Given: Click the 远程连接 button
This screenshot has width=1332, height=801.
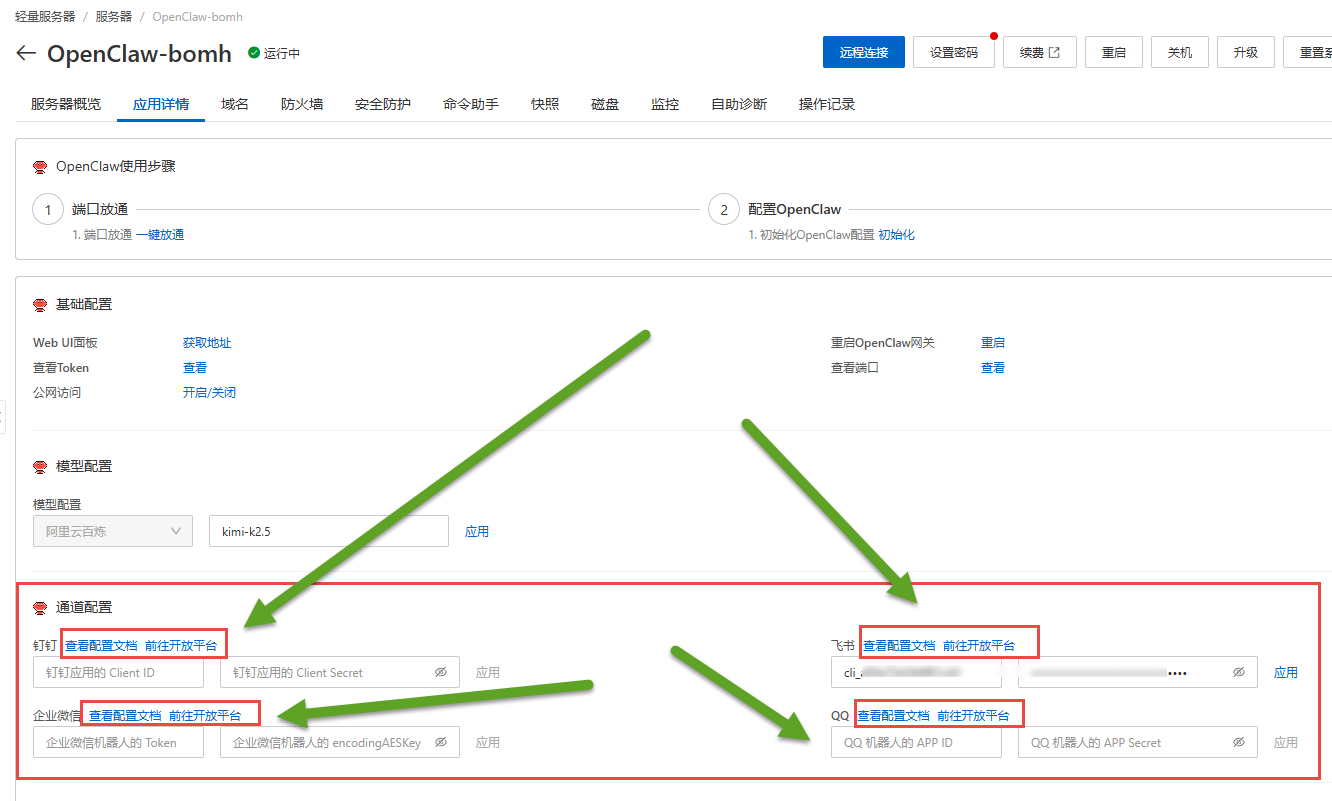Looking at the screenshot, I should click(x=863, y=53).
